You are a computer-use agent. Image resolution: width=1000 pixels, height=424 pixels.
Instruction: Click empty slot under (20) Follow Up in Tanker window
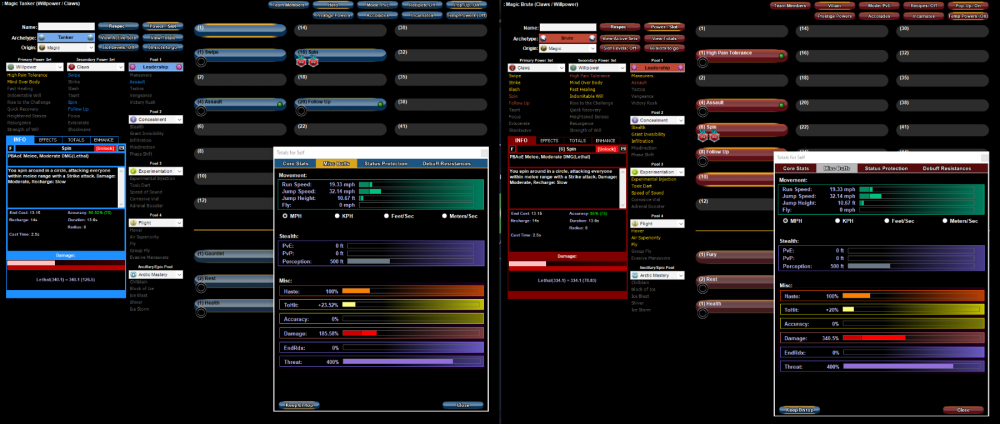(302, 111)
